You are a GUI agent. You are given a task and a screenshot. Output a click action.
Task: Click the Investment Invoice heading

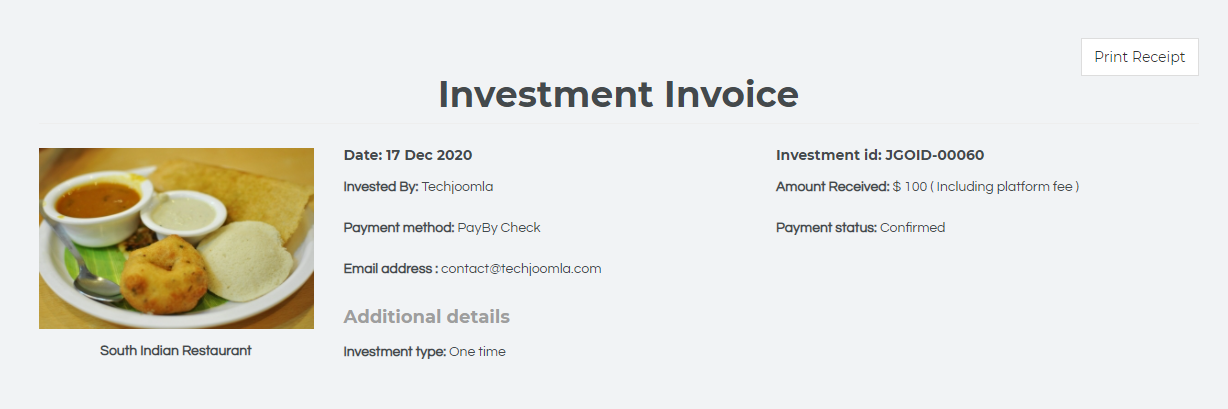click(x=618, y=94)
